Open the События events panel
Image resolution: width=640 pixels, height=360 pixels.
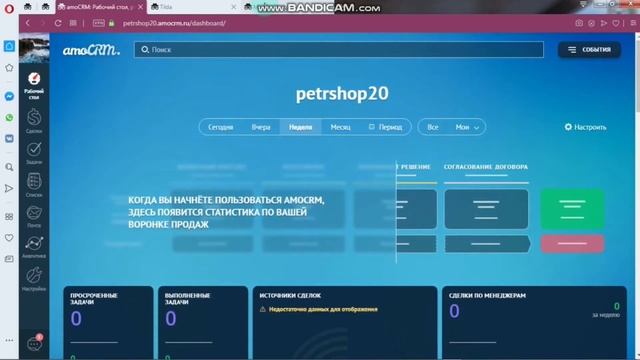[x=589, y=49]
